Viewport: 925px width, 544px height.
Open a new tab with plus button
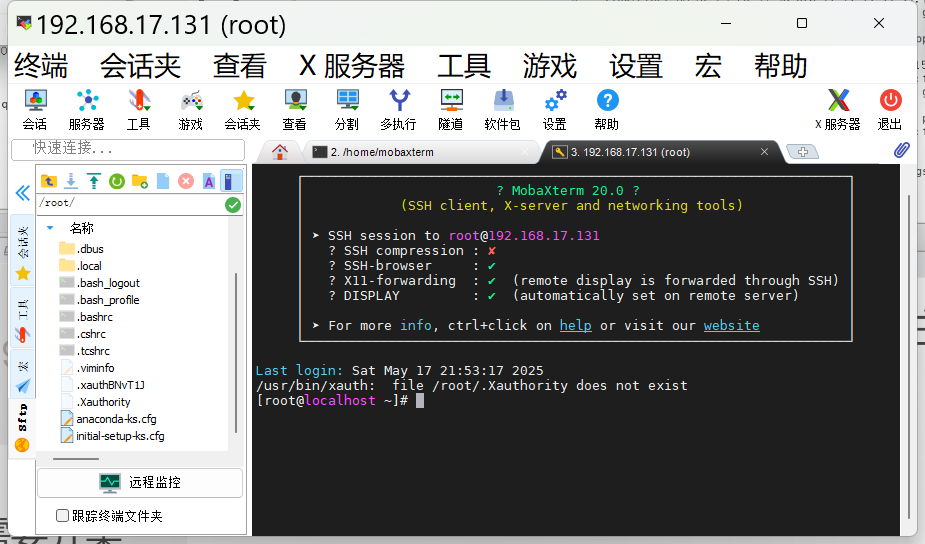click(803, 152)
